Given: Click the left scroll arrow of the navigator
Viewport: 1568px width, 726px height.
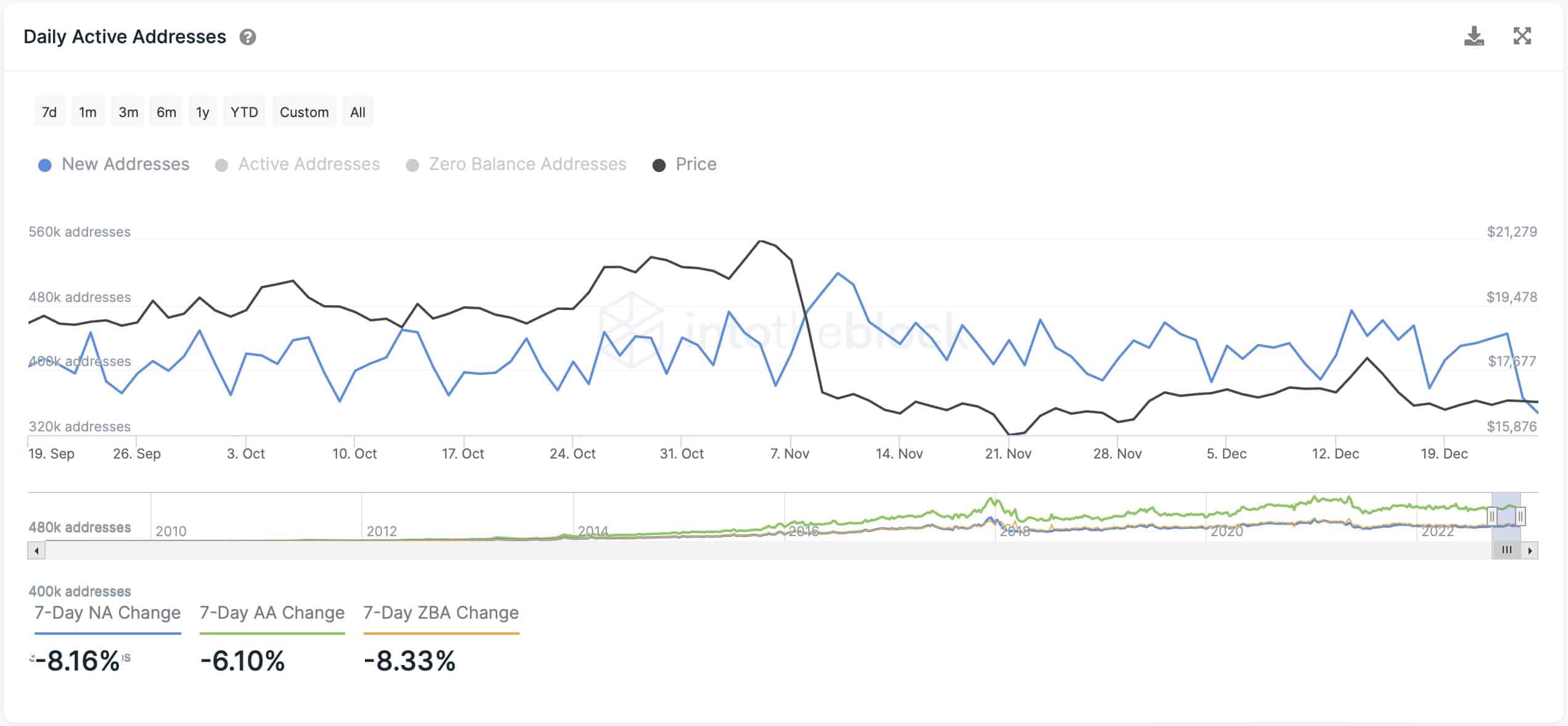Looking at the screenshot, I should [36, 550].
